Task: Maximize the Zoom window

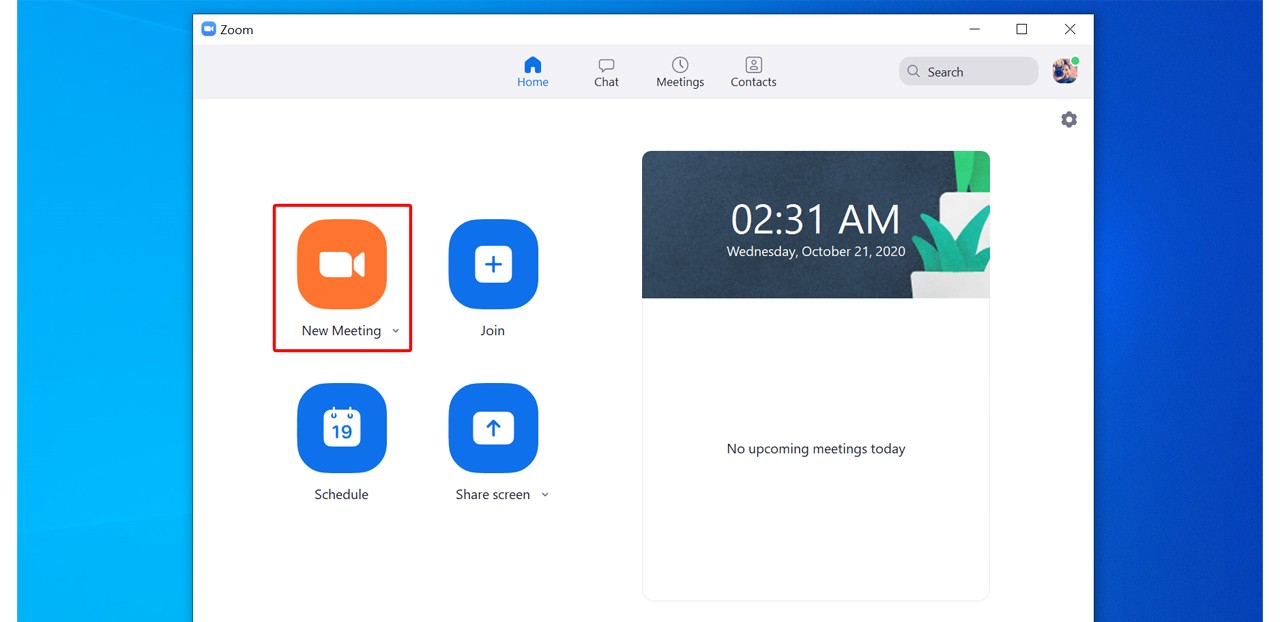Action: click(x=1022, y=29)
